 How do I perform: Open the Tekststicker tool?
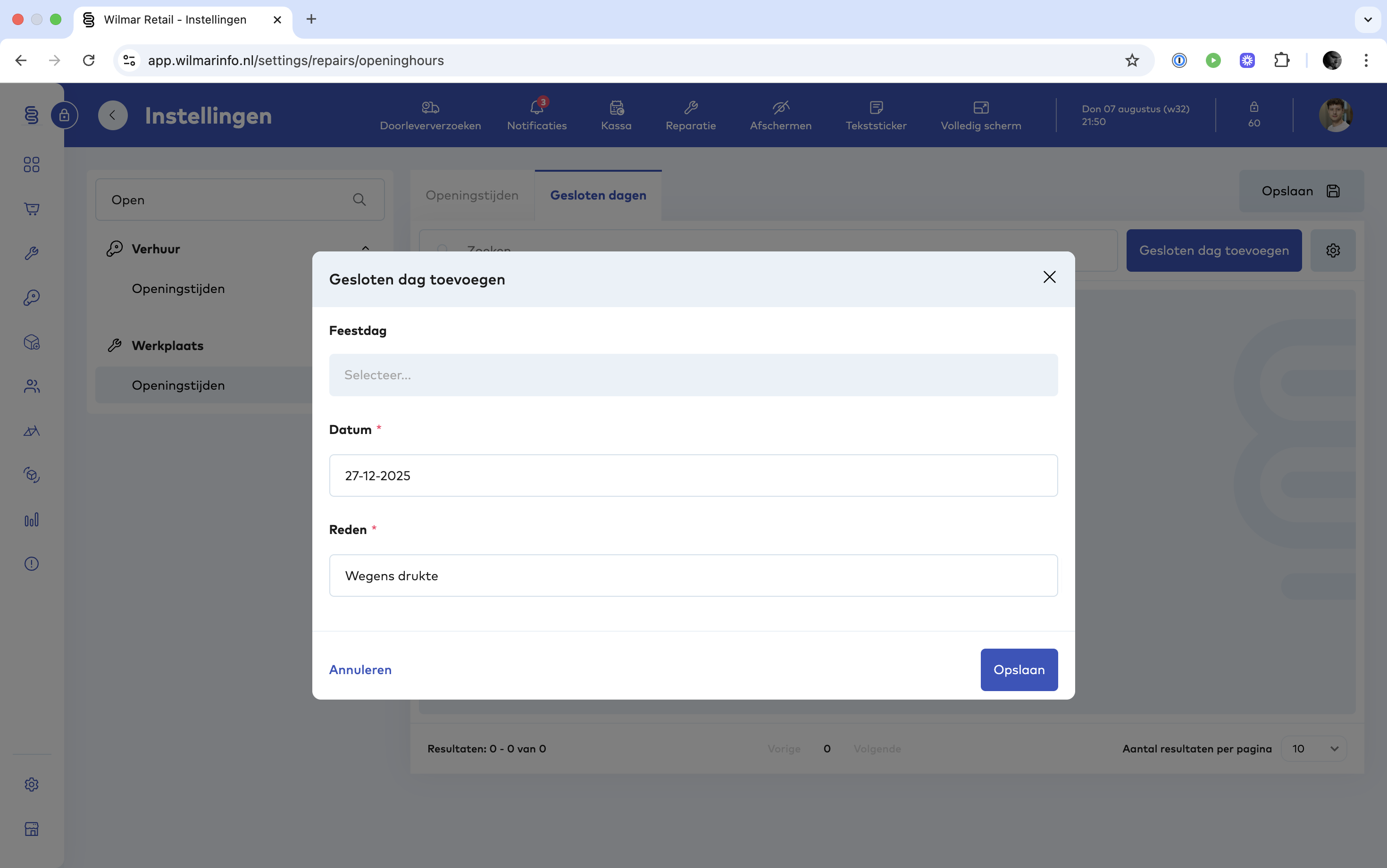(876, 116)
